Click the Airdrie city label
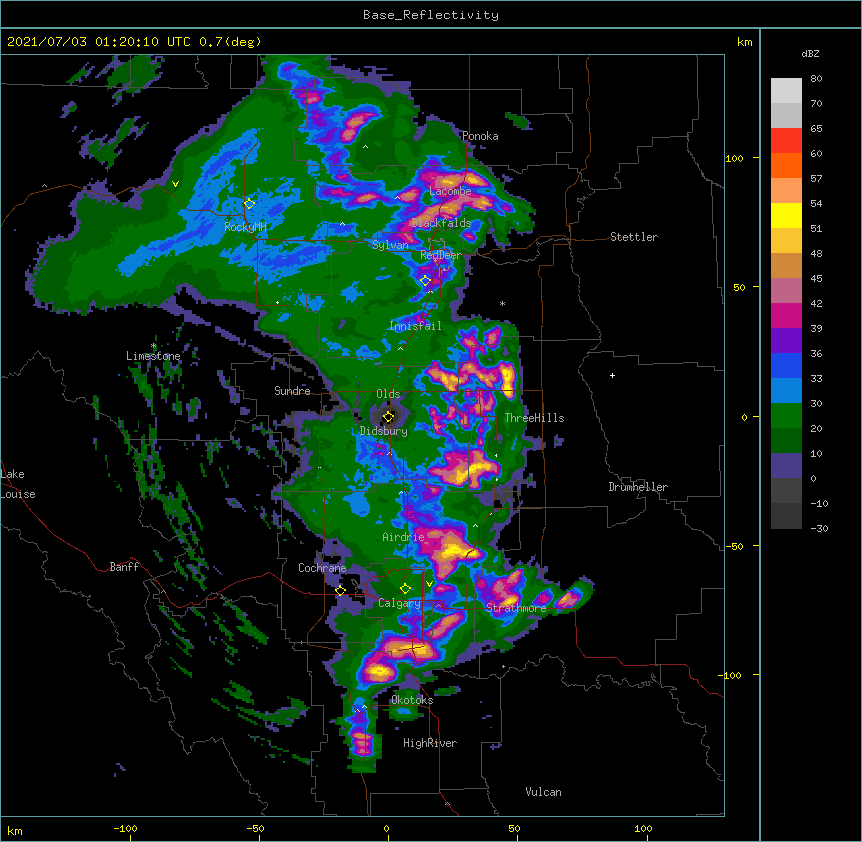 403,537
